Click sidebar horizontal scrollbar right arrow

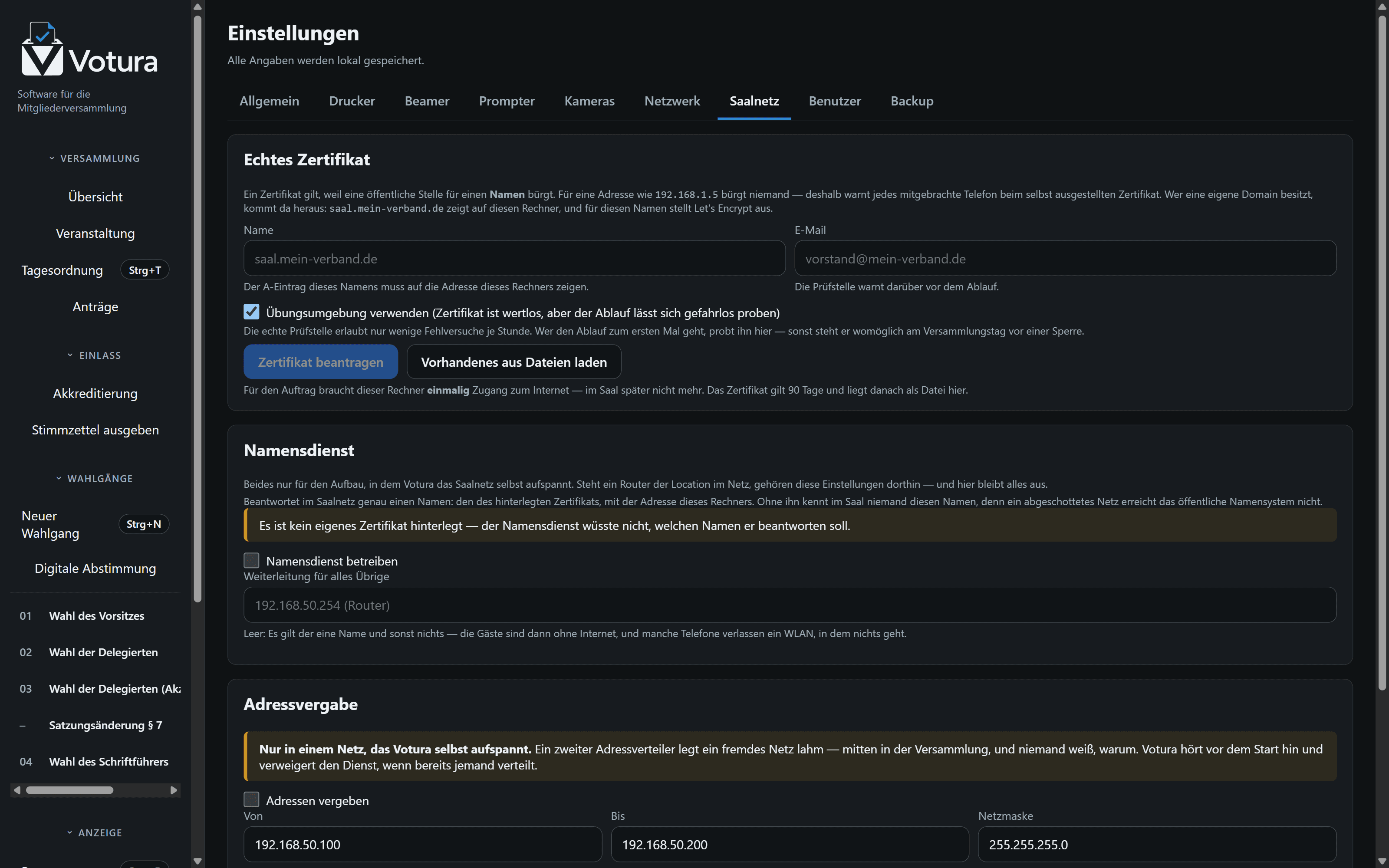click(174, 790)
